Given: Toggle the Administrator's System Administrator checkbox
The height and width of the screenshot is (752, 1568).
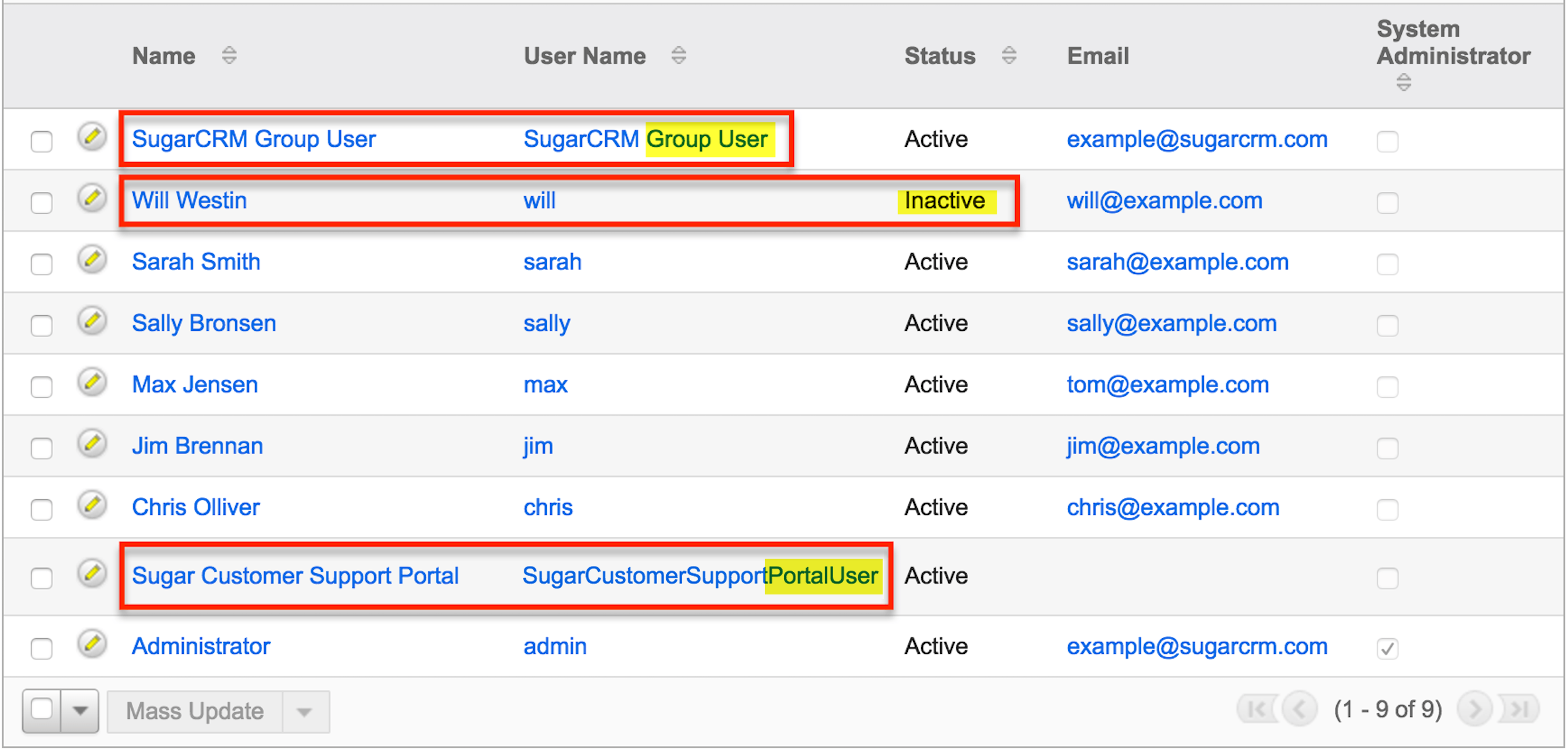Looking at the screenshot, I should point(1388,649).
